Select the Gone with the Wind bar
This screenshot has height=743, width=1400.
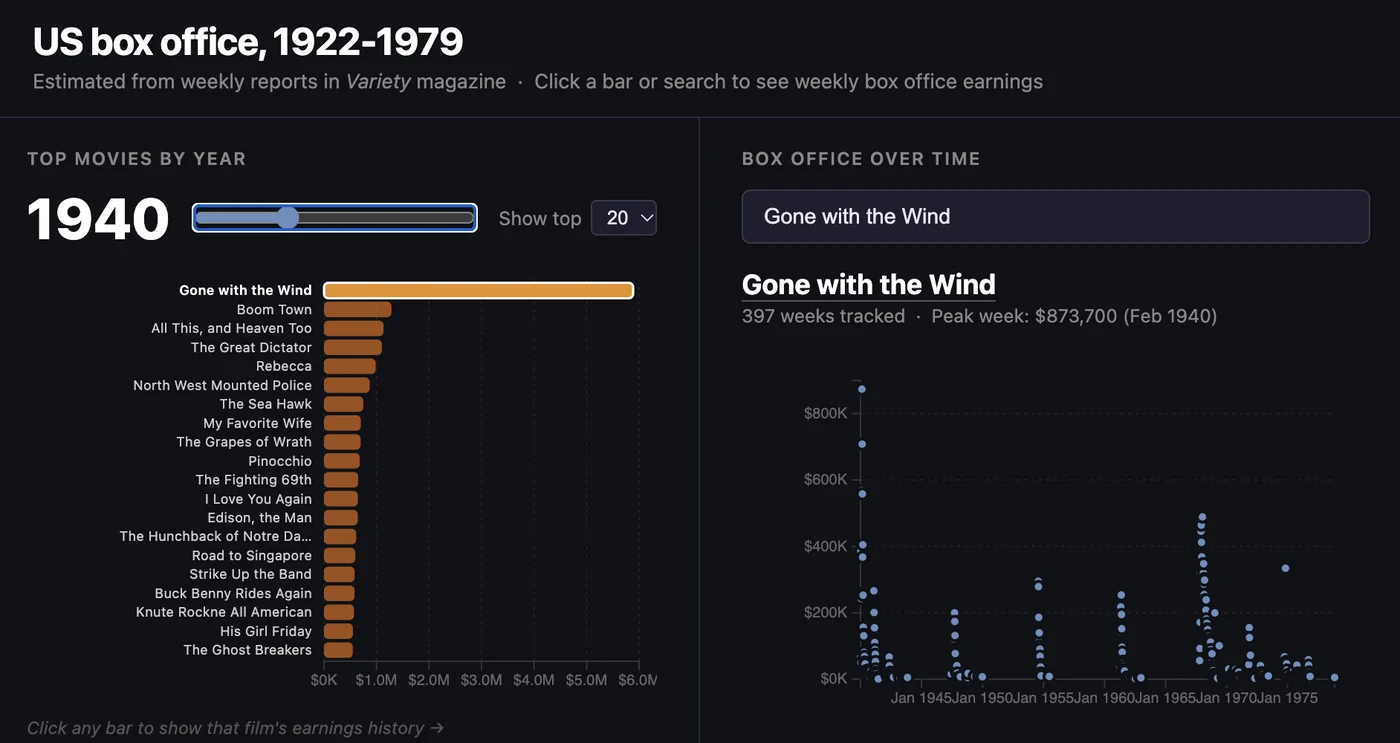(478, 290)
